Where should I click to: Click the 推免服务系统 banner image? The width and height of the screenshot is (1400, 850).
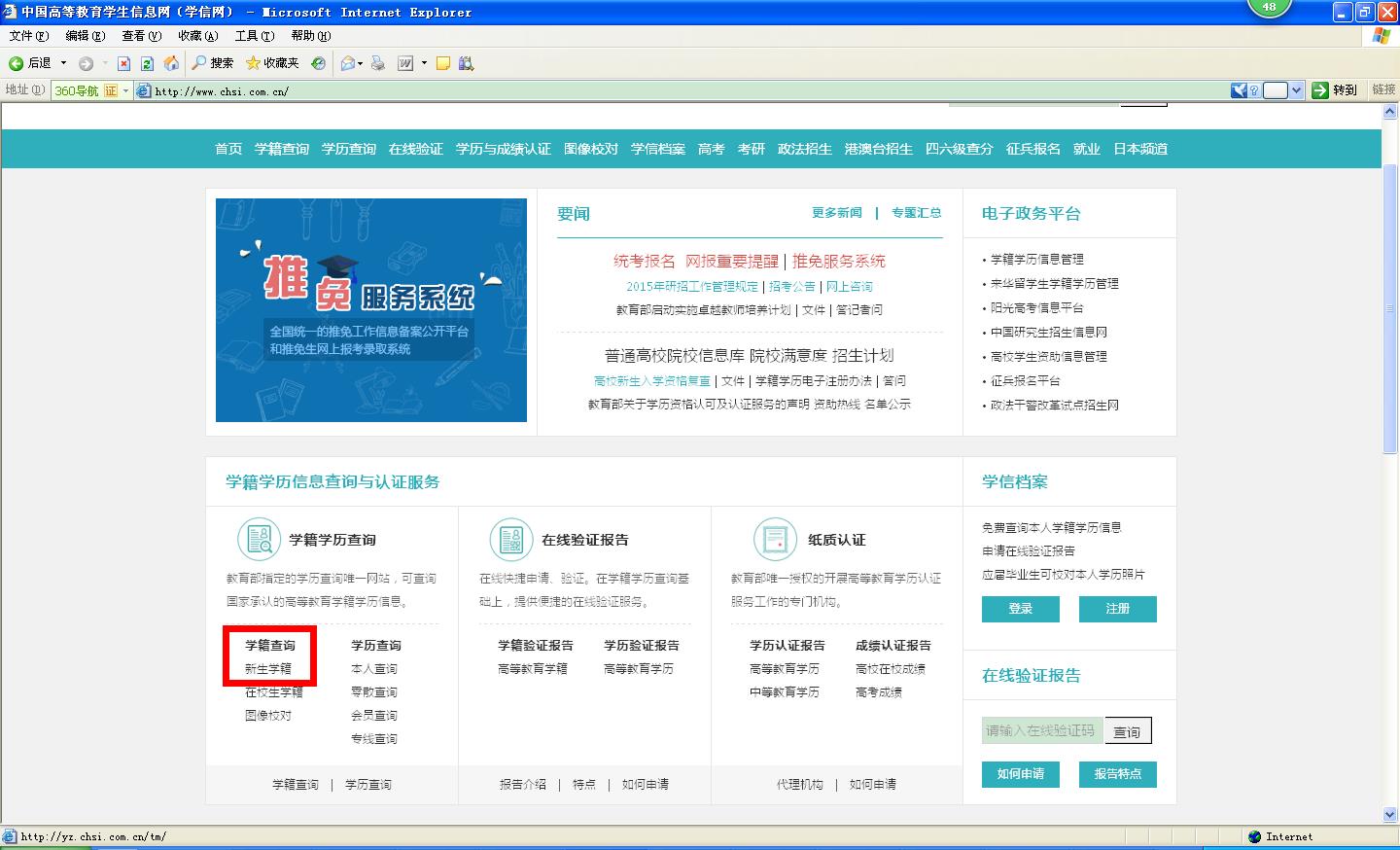(x=370, y=310)
